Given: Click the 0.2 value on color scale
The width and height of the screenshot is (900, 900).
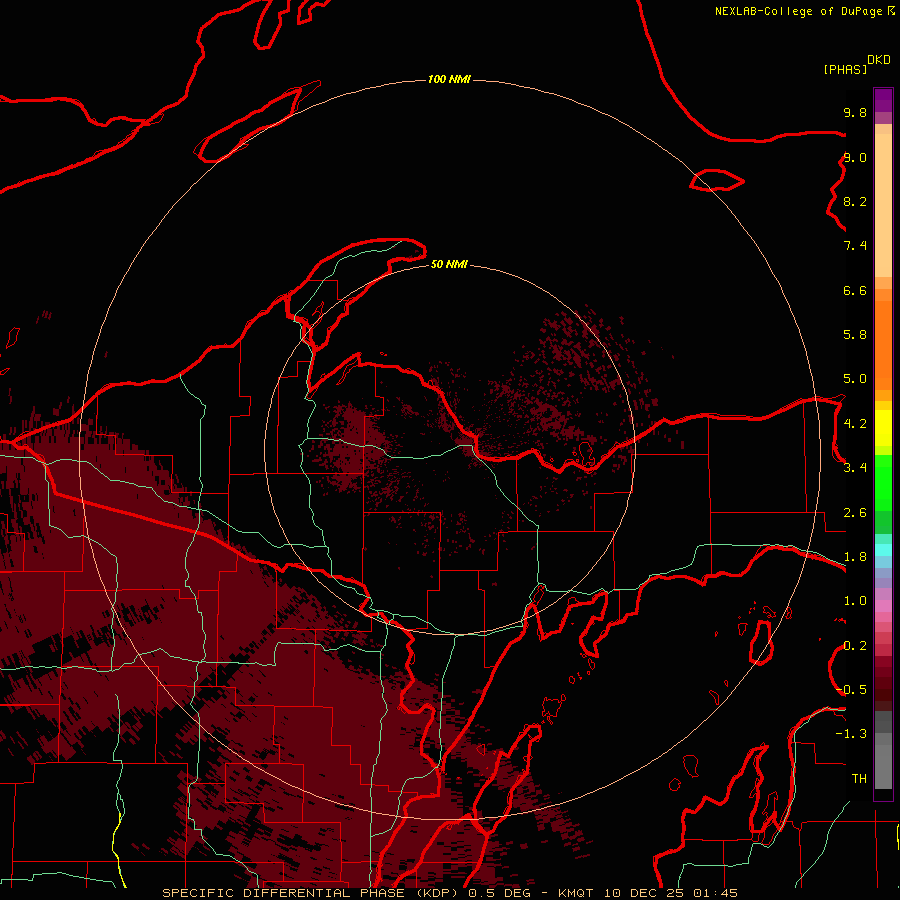Looking at the screenshot, I should pyautogui.click(x=855, y=646).
